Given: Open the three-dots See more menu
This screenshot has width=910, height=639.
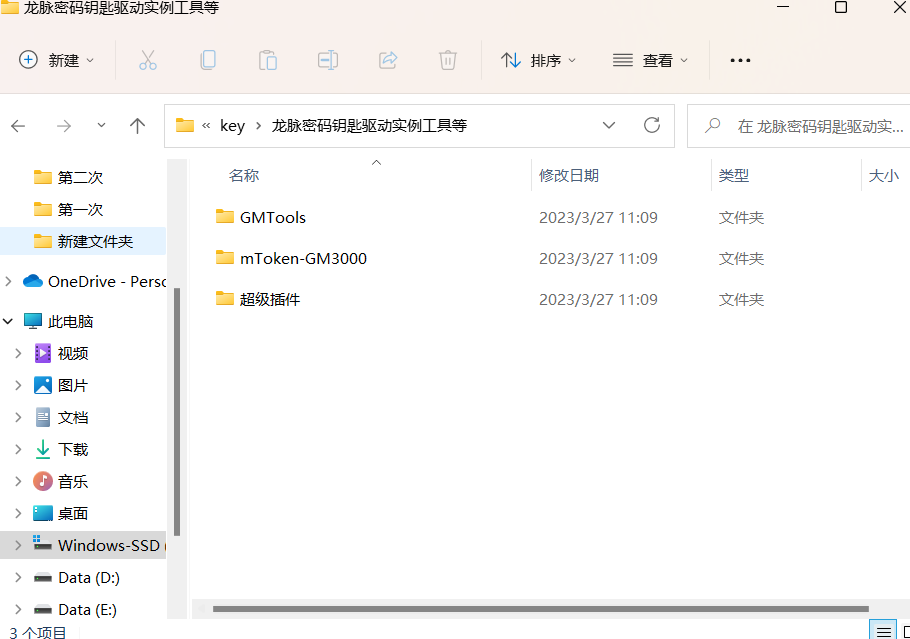Looking at the screenshot, I should click(x=740, y=60).
